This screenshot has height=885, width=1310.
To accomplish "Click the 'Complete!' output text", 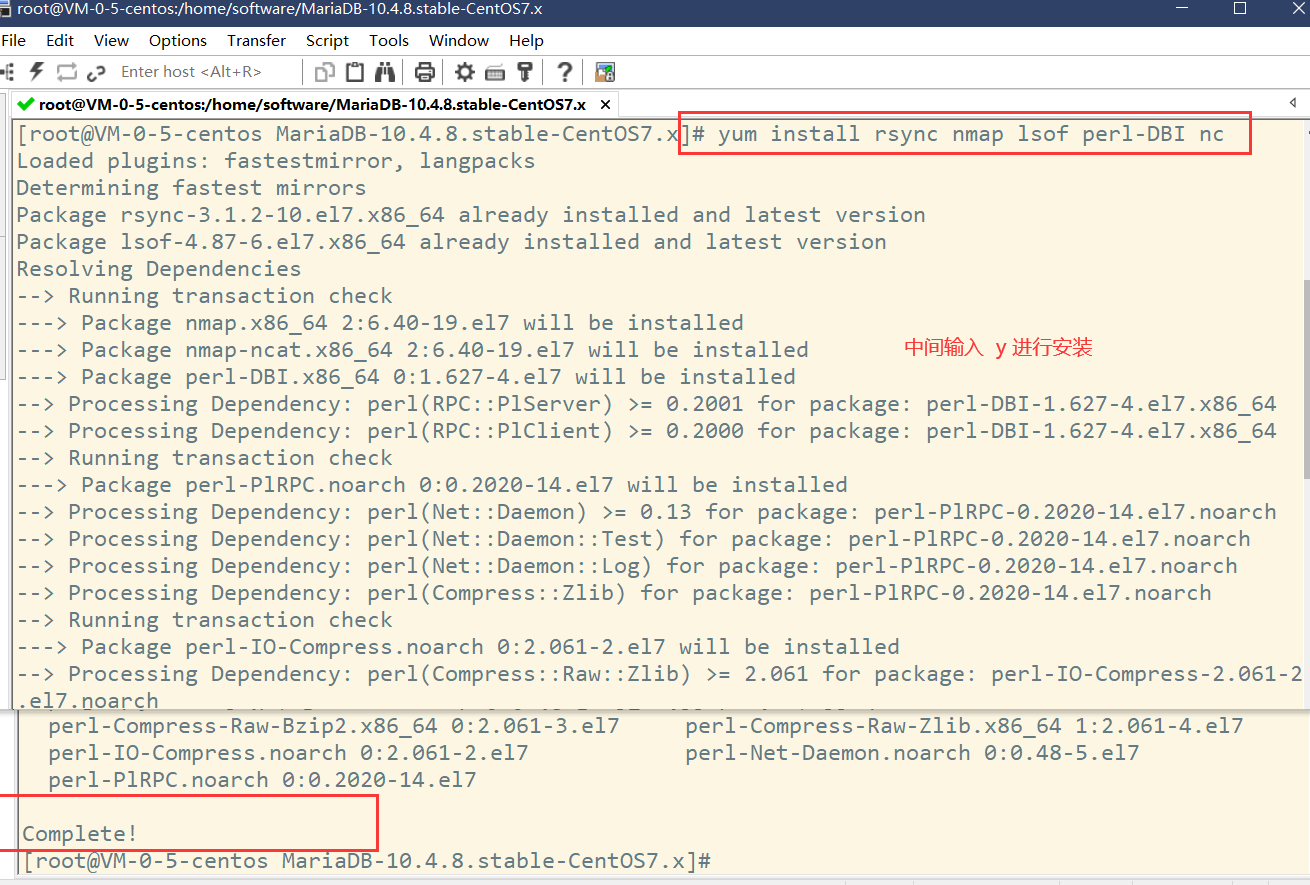I will [80, 833].
